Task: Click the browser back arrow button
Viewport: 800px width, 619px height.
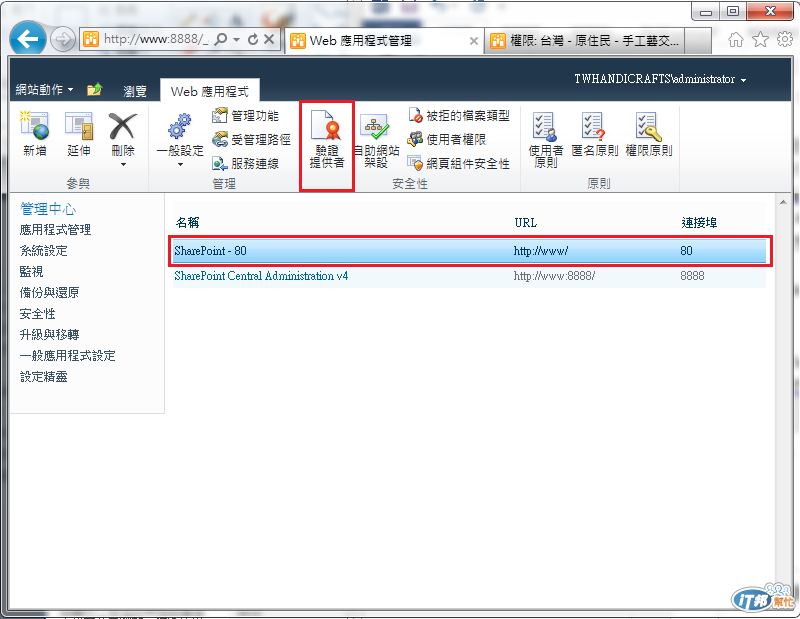Action: coord(28,39)
